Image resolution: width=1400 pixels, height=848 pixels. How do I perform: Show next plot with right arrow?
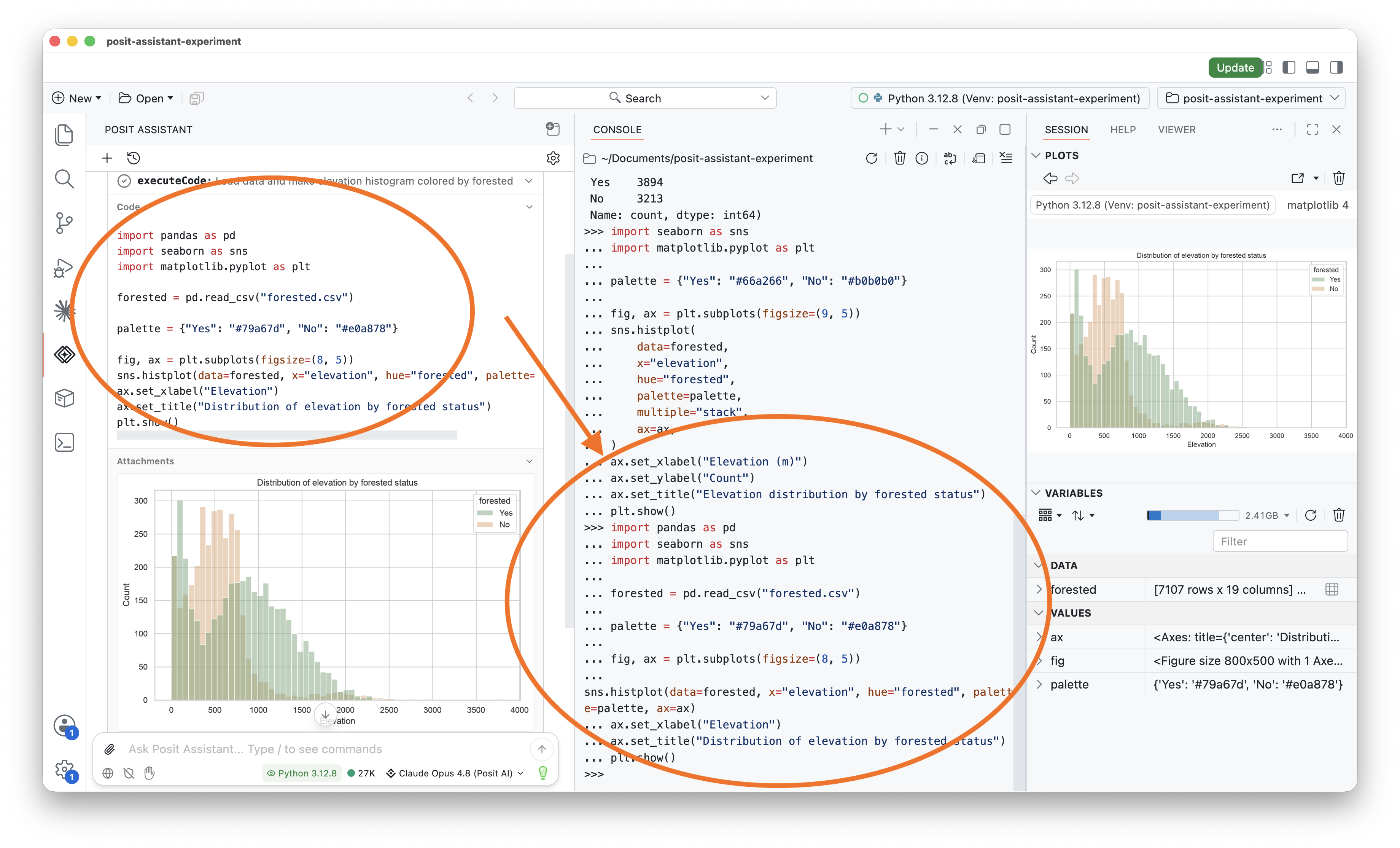click(x=1072, y=179)
